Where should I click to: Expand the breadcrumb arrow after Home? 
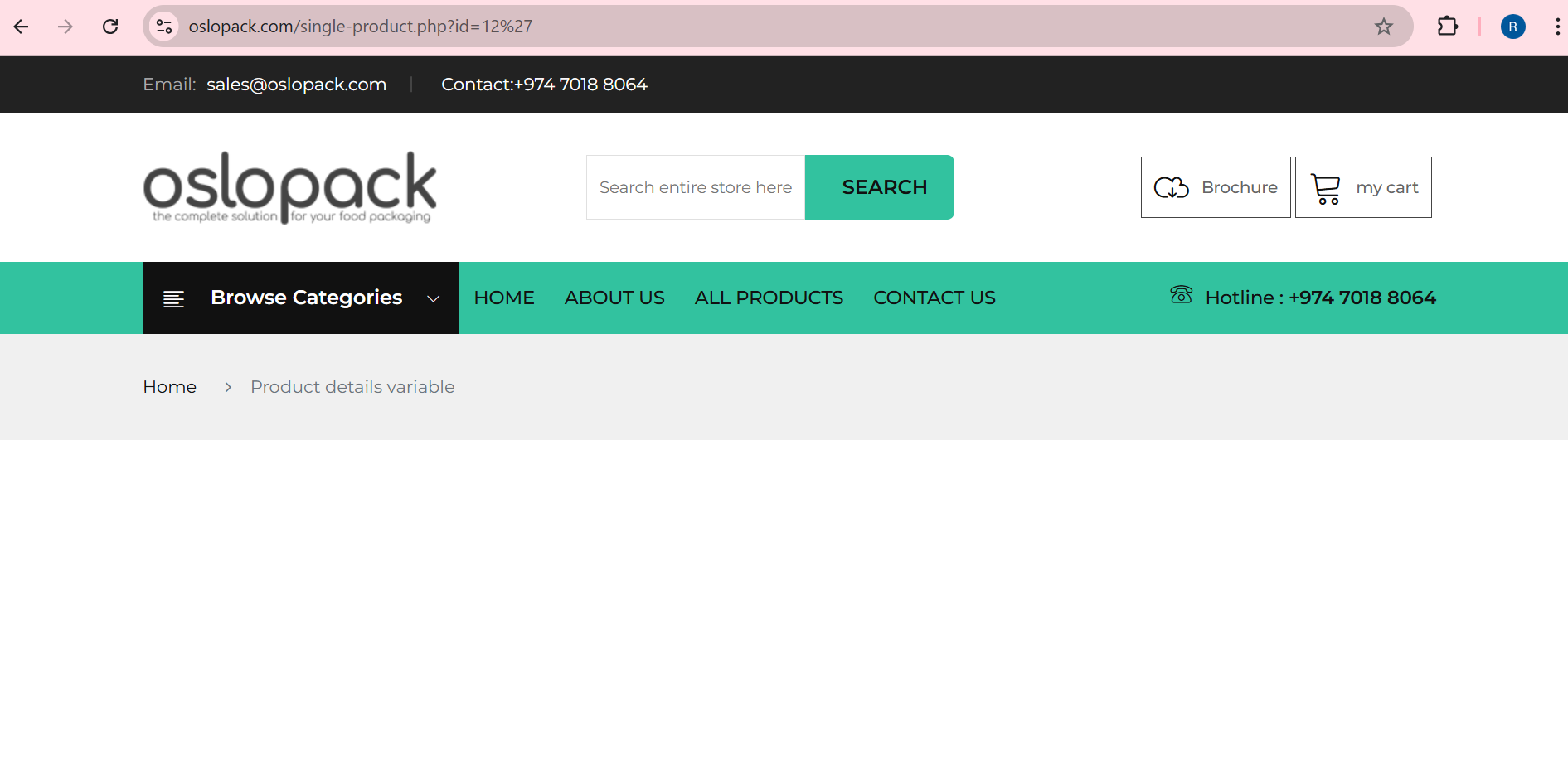tap(227, 387)
